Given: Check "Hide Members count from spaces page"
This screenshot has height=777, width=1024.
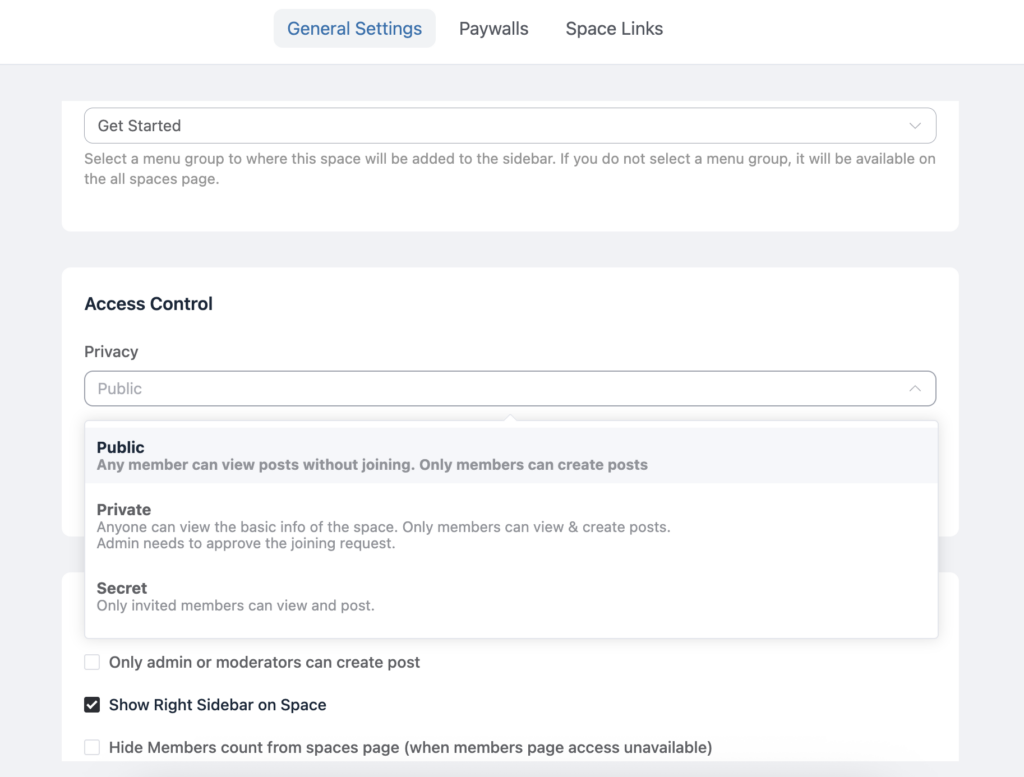Looking at the screenshot, I should (x=91, y=746).
